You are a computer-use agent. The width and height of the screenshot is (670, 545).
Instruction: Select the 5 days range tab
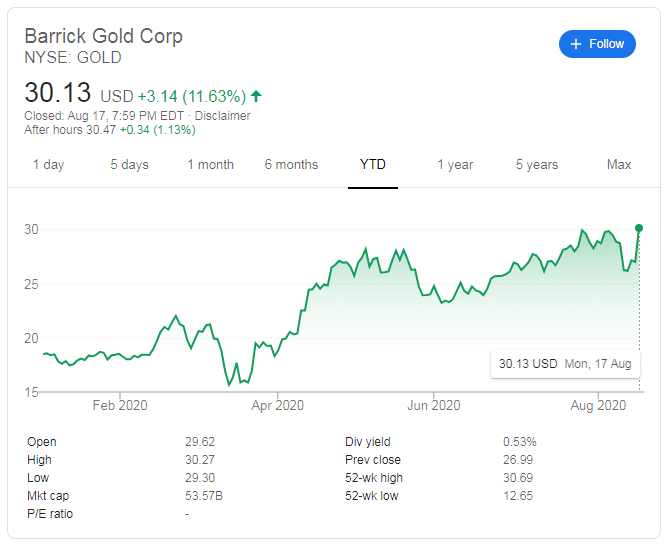coord(129,165)
